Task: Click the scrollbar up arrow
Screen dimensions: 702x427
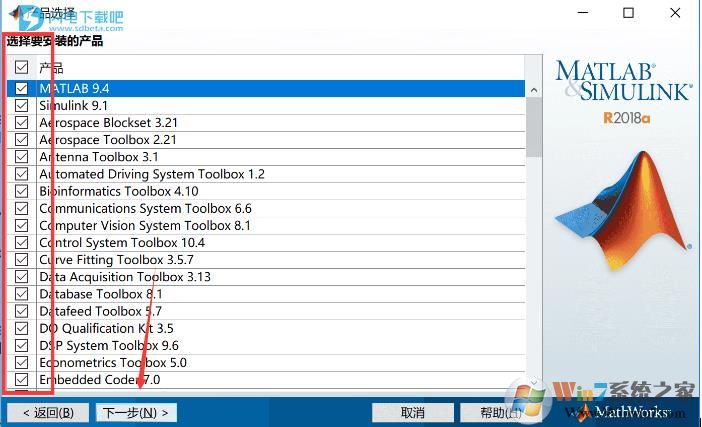Action: click(534, 90)
